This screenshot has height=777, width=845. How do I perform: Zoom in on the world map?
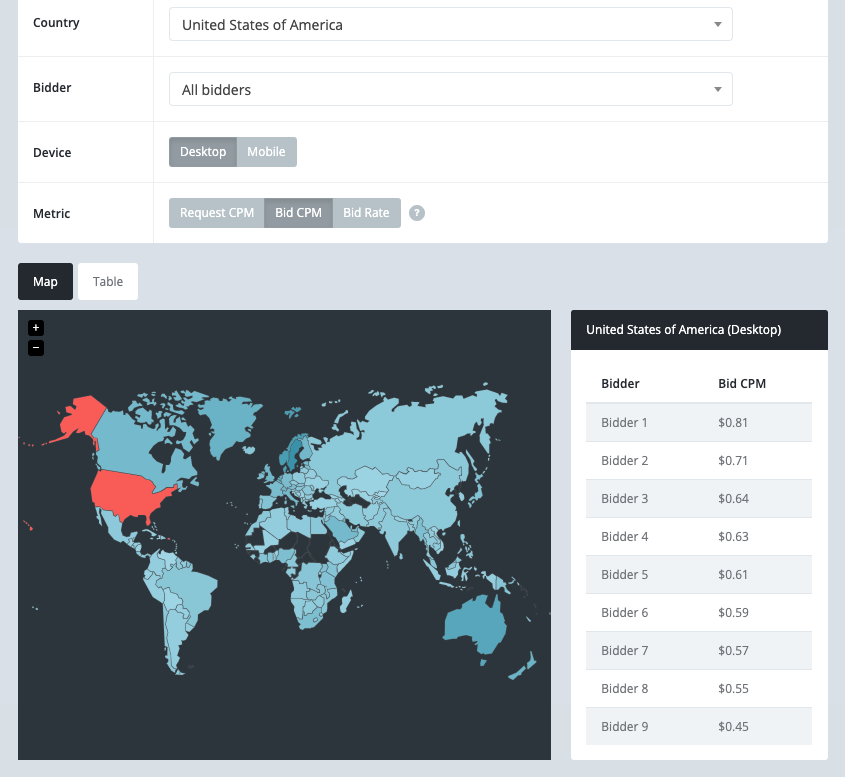pyautogui.click(x=35, y=327)
